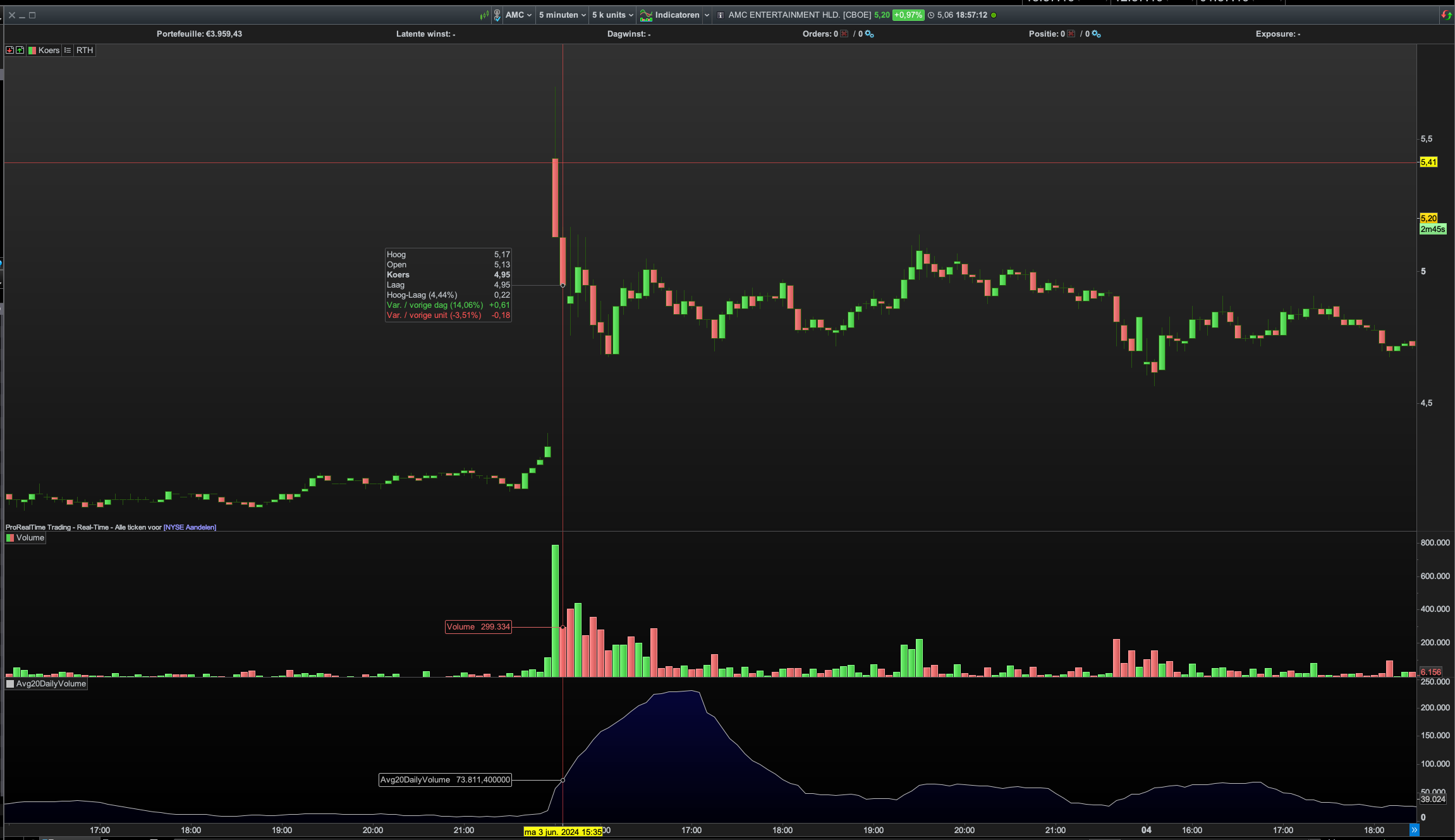
Task: Click the blue scroll-to-latest arrow button
Action: click(1415, 830)
